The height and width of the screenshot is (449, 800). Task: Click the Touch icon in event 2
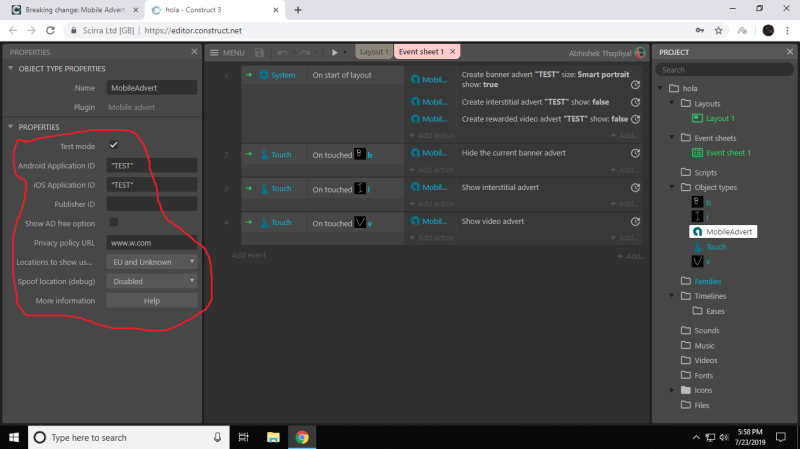tap(264, 155)
